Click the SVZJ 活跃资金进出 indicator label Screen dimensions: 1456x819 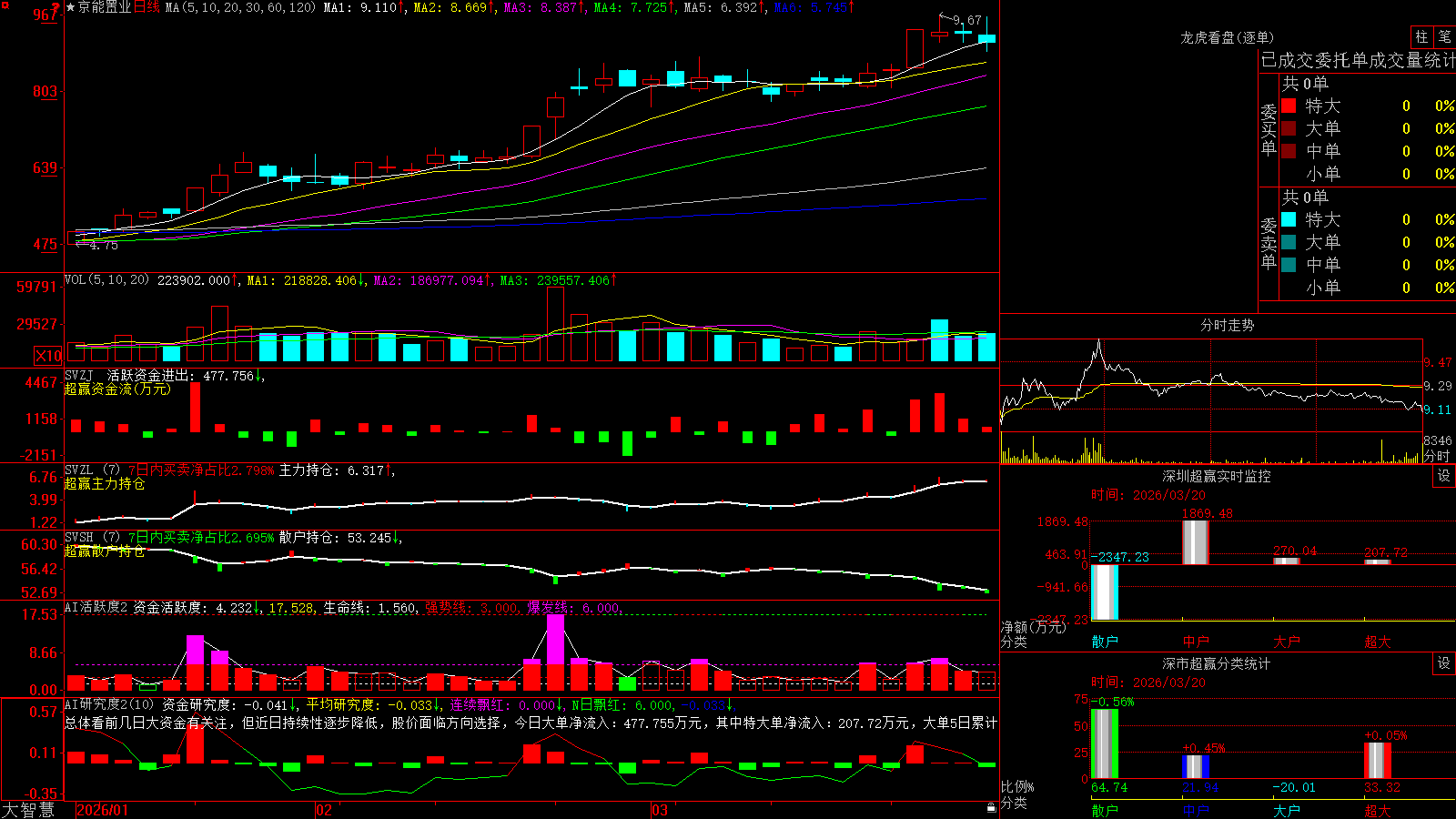tap(128, 375)
